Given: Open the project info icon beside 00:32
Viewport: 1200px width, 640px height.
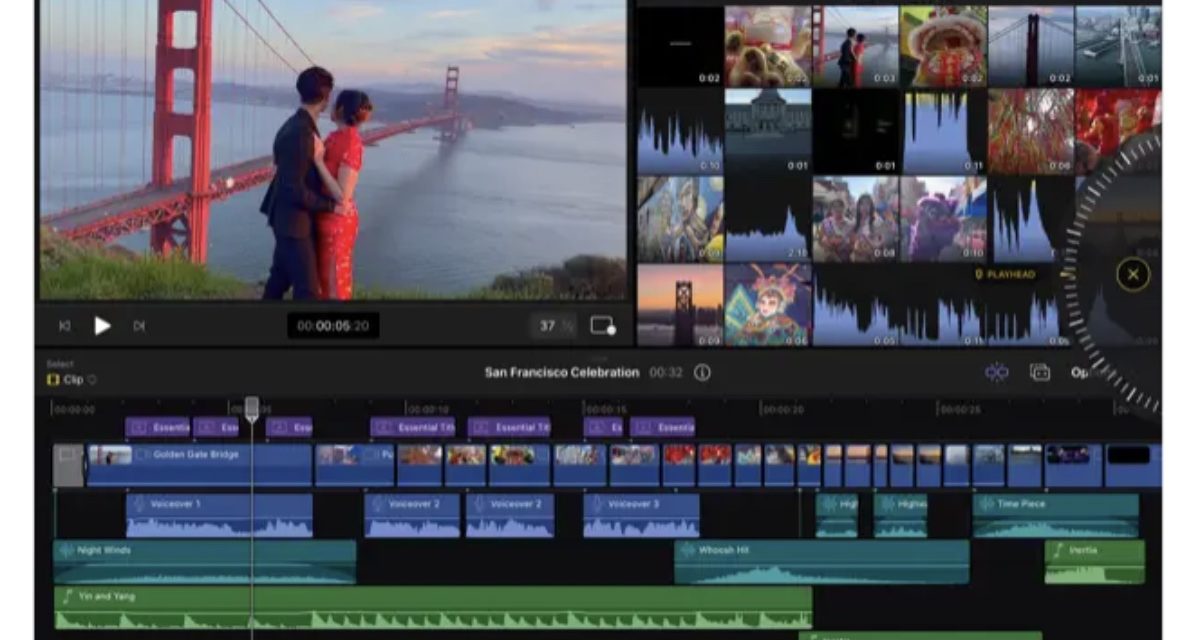Looking at the screenshot, I should tap(702, 373).
